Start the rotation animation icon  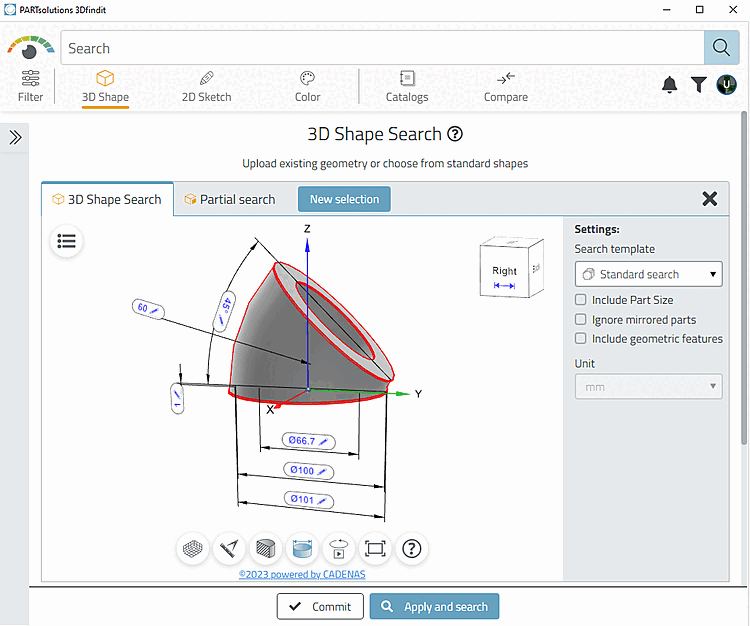[339, 549]
